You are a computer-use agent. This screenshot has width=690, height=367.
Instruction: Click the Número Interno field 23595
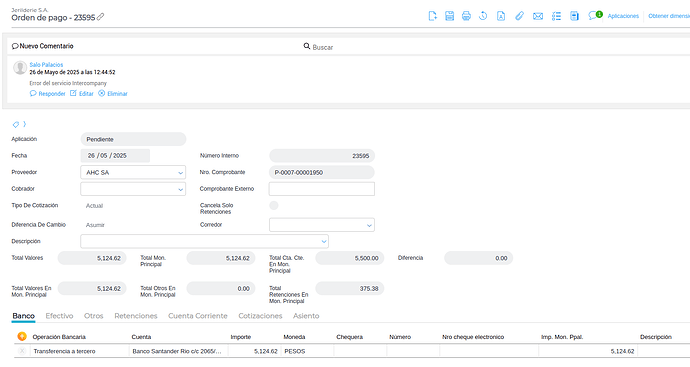tap(322, 156)
